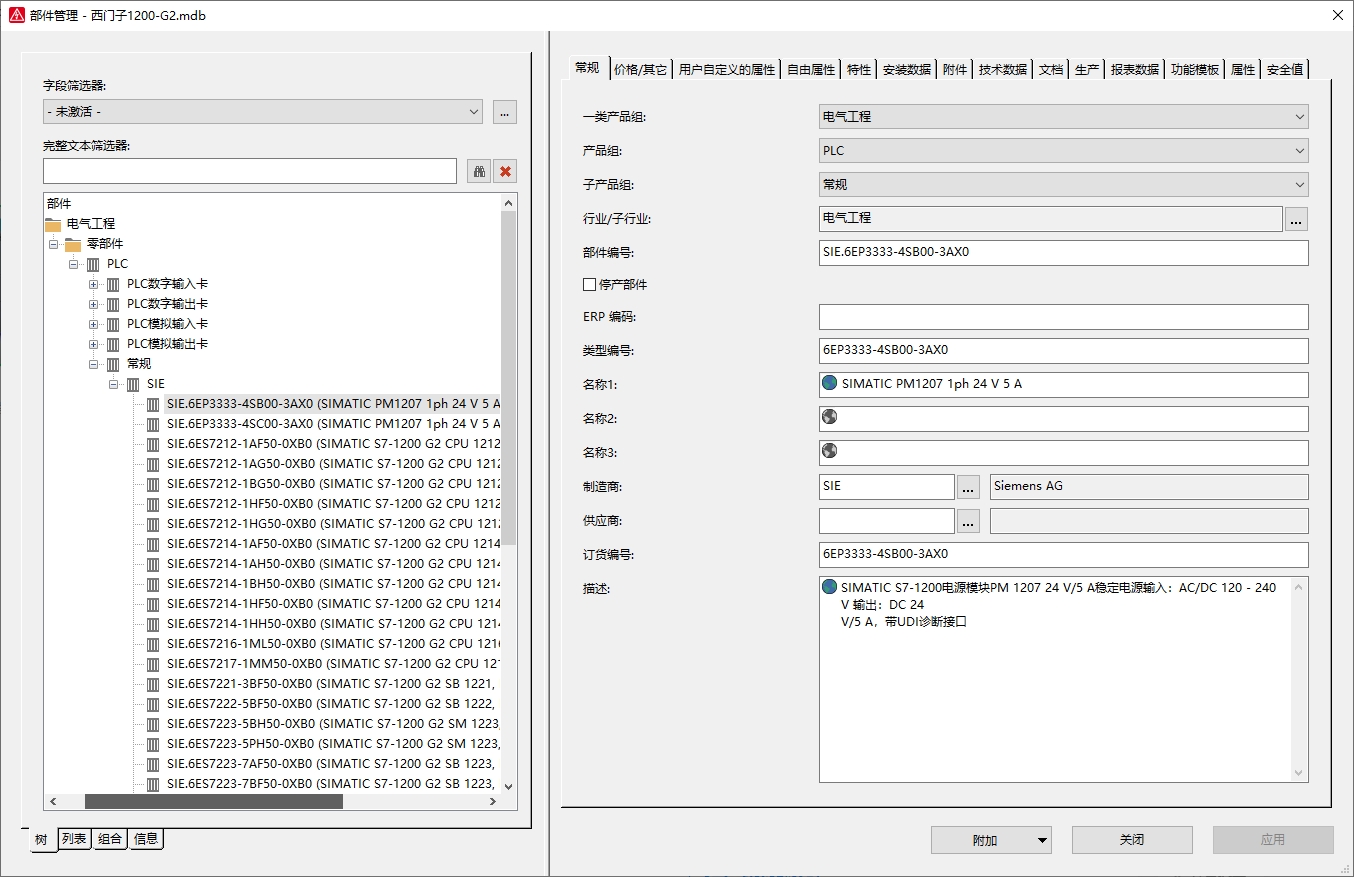The image size is (1354, 877).
Task: Switch to the 列表 view tab
Action: pyautogui.click(x=74, y=839)
